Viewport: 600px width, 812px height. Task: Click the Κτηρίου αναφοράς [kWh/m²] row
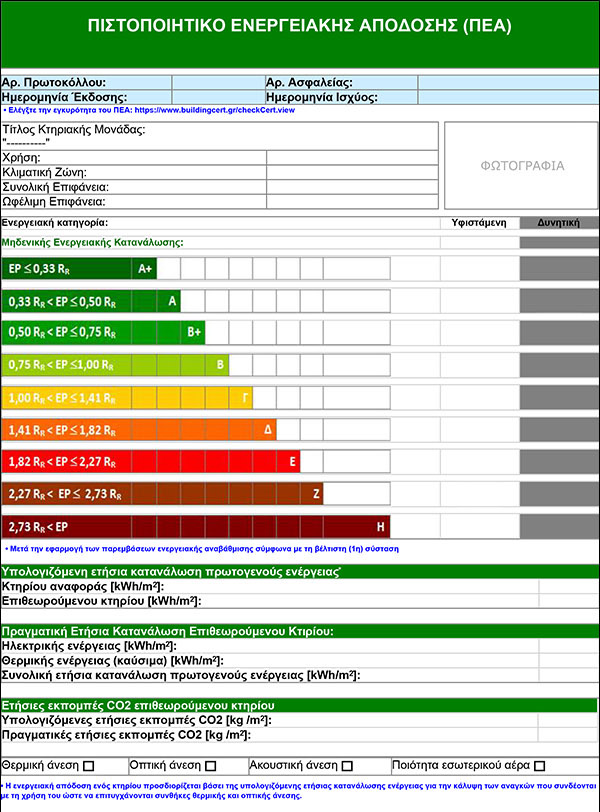[299, 587]
